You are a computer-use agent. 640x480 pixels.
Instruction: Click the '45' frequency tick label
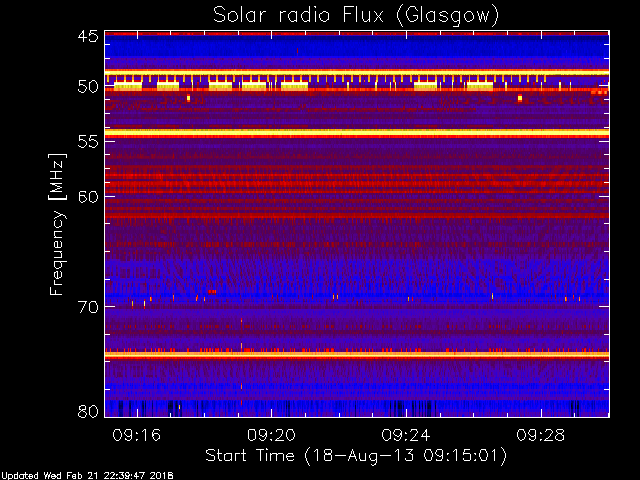pos(89,37)
